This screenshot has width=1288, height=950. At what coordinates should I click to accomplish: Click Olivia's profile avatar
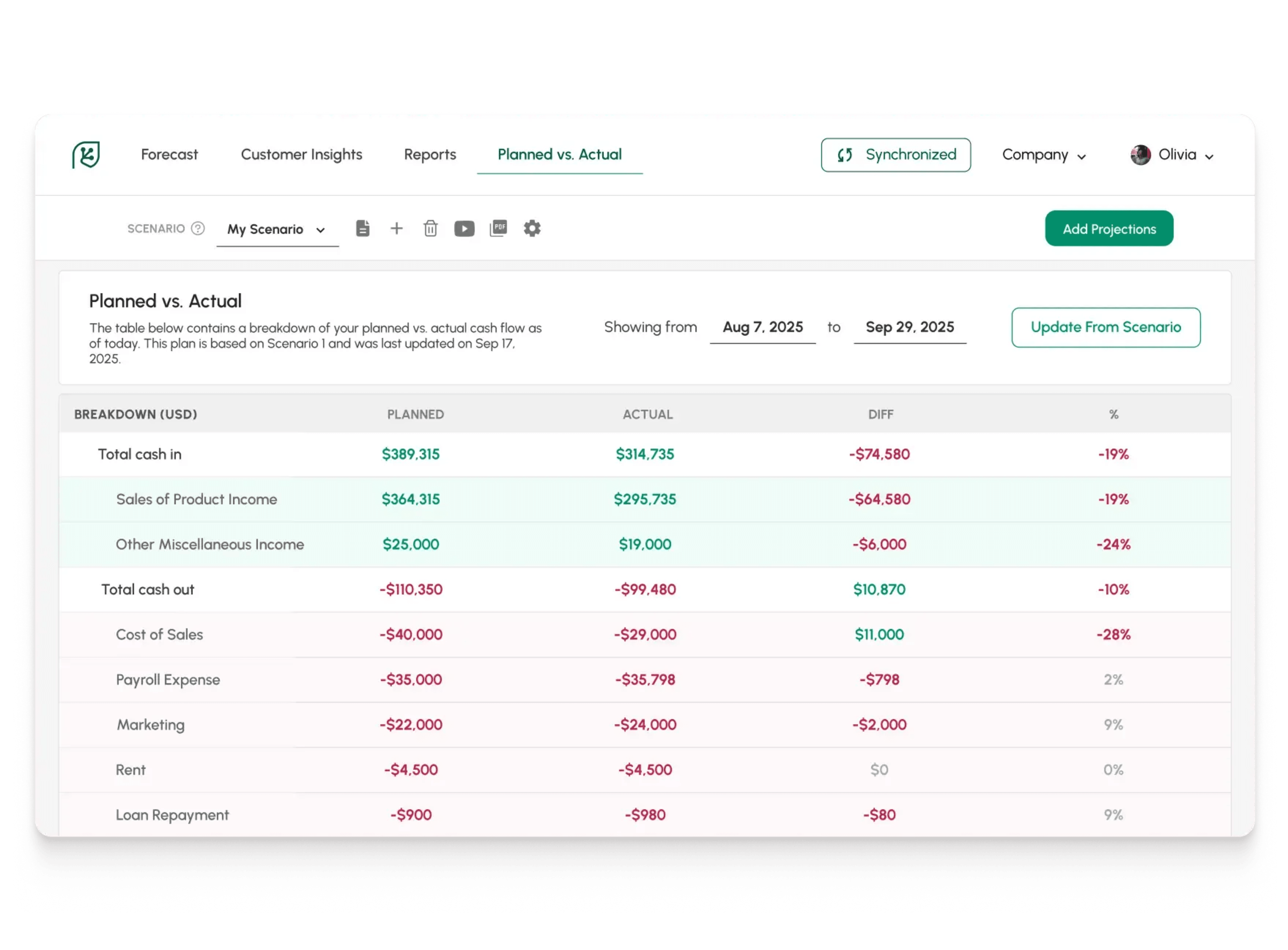click(x=1140, y=155)
